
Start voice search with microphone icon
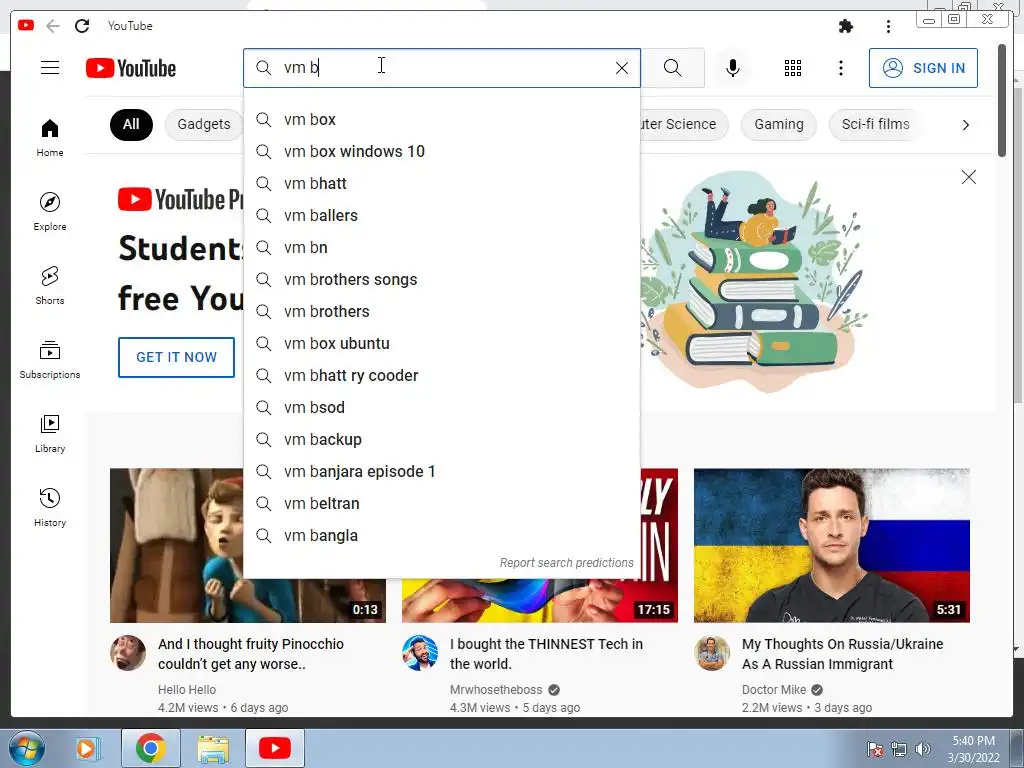(x=733, y=68)
